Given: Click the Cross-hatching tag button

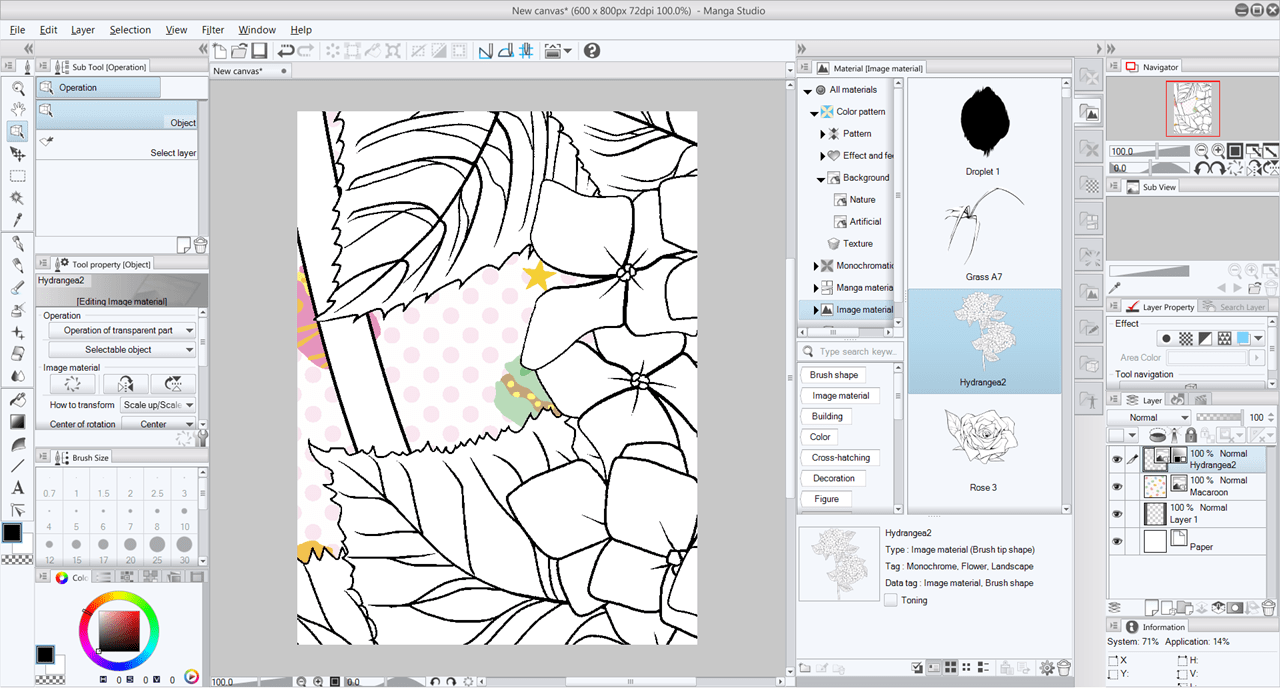Looking at the screenshot, I should pyautogui.click(x=840, y=458).
